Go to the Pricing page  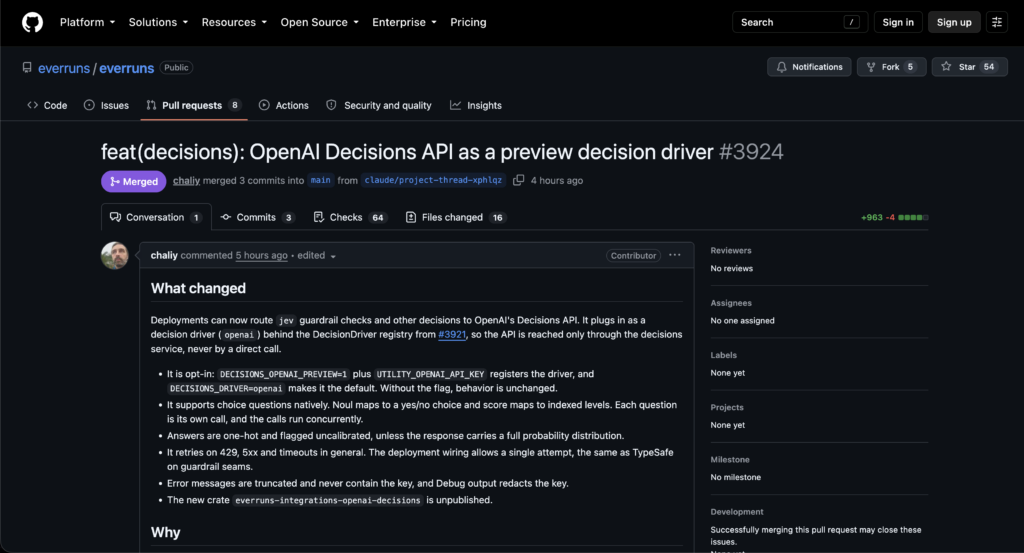pyautogui.click(x=468, y=22)
